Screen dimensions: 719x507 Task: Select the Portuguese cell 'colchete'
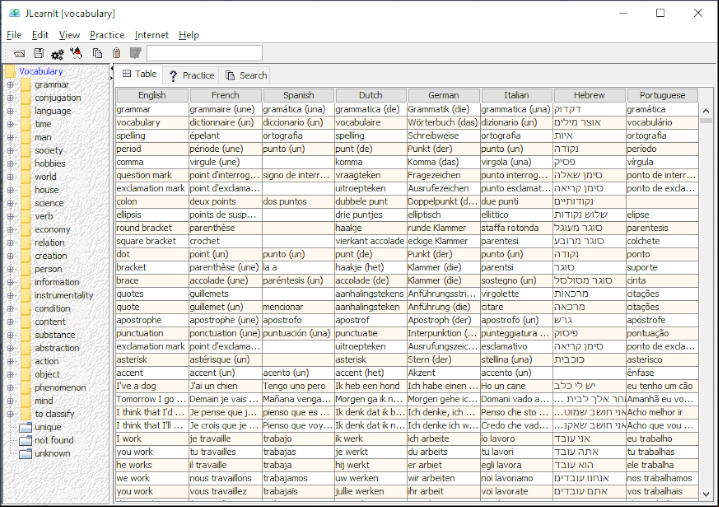662,241
